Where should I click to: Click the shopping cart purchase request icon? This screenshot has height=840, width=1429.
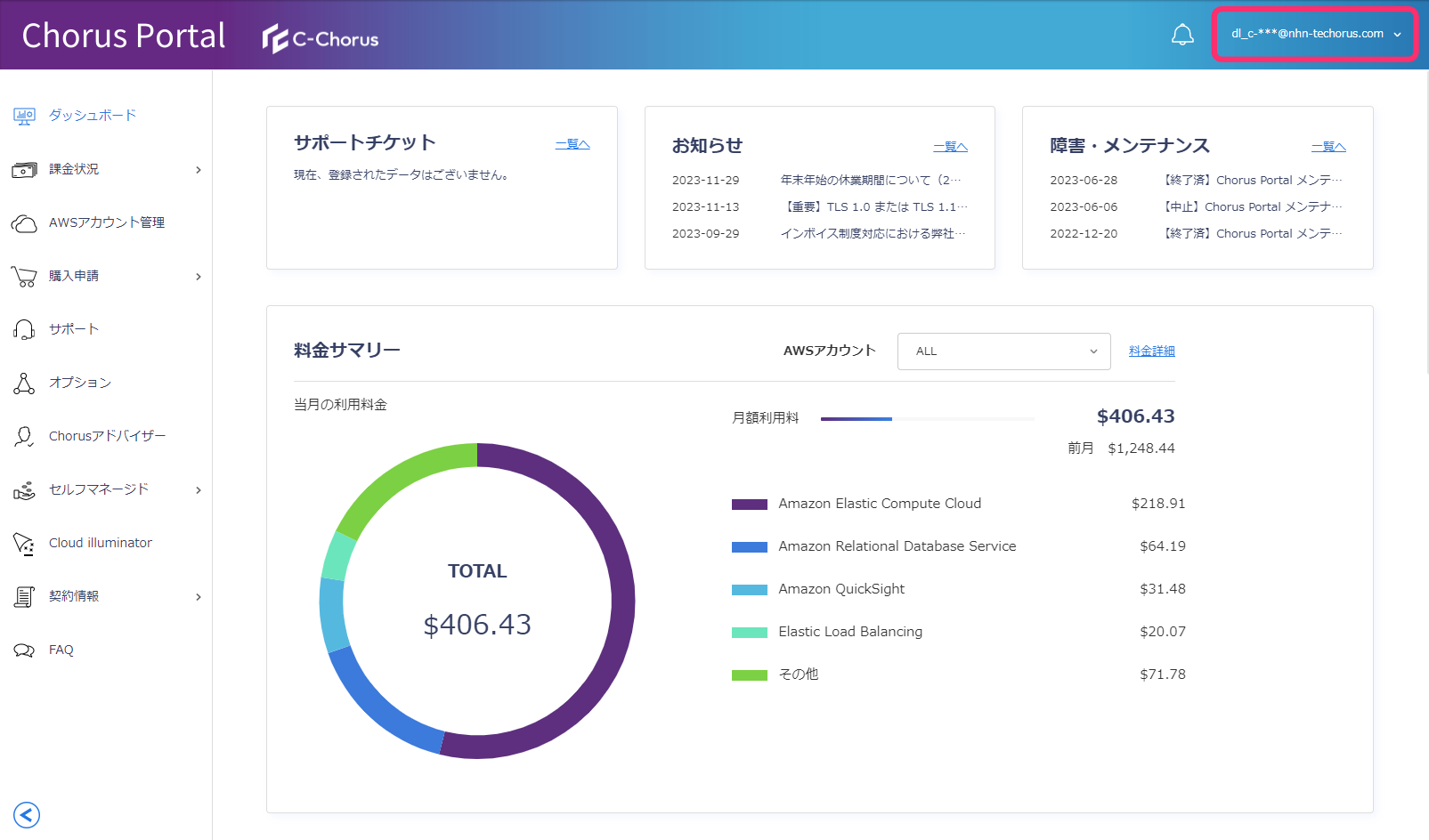tap(24, 277)
